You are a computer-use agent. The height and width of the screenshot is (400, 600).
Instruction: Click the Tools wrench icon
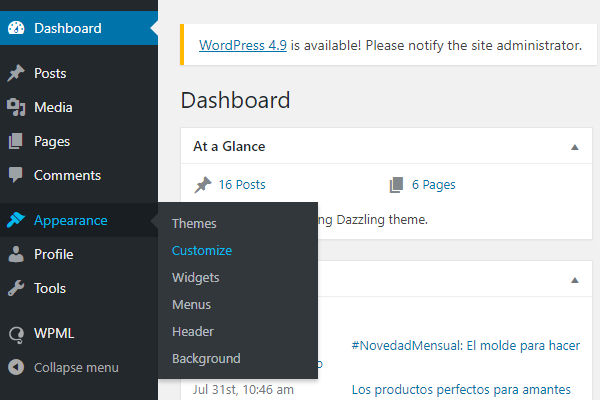pos(15,289)
